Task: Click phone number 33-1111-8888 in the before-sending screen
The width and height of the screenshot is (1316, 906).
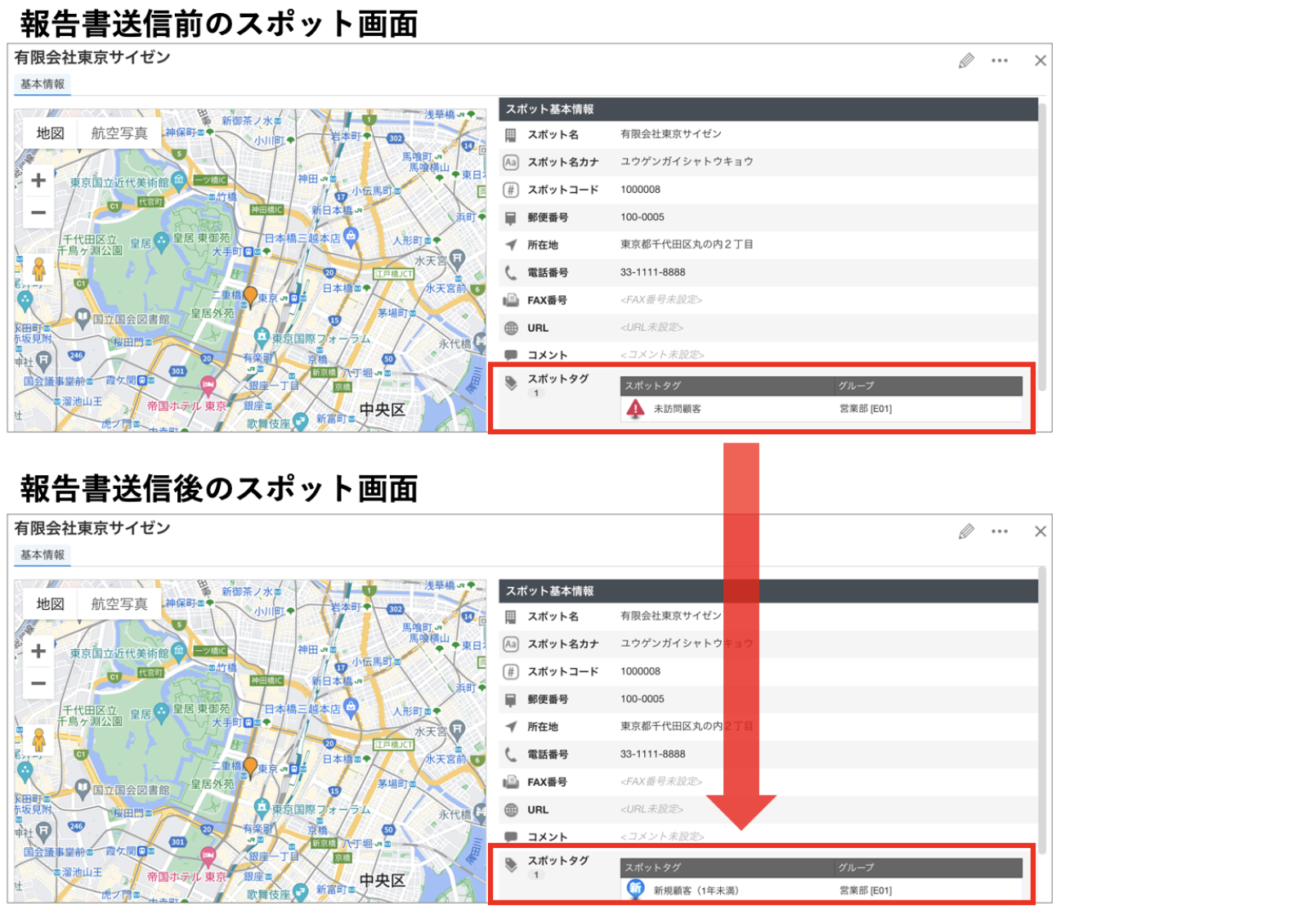Action: 652,272
